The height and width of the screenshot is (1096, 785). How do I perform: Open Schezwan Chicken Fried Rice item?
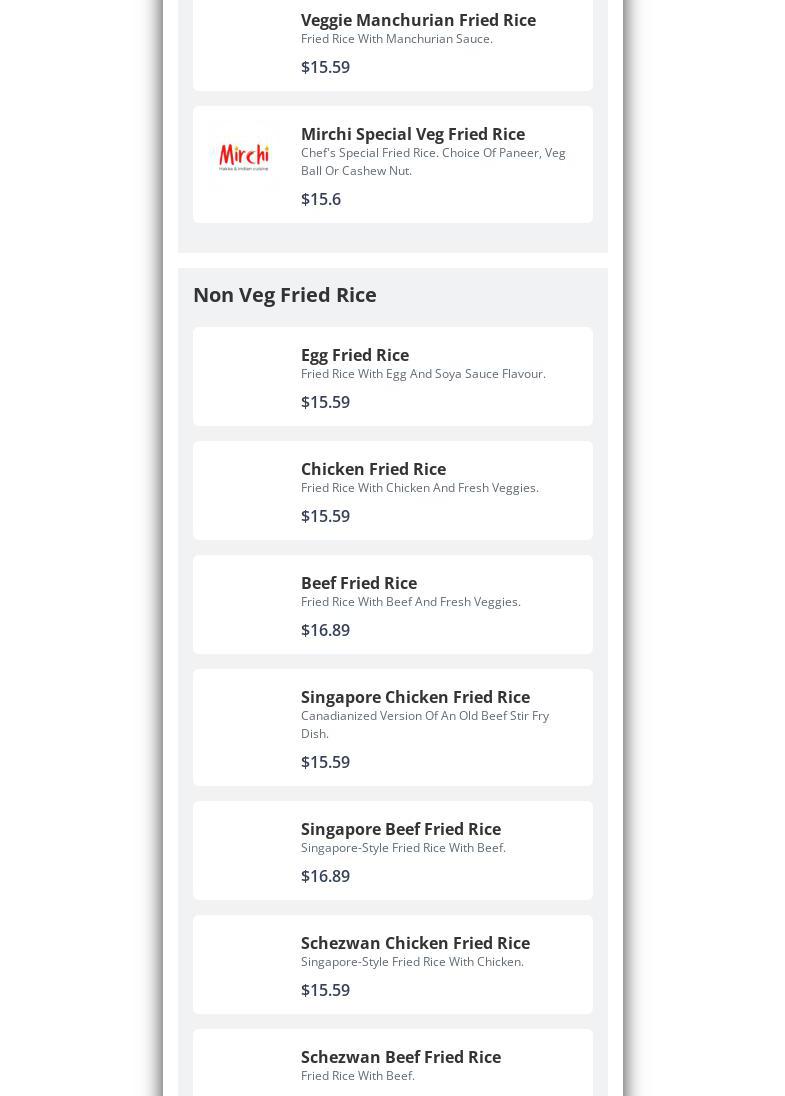(x=415, y=943)
